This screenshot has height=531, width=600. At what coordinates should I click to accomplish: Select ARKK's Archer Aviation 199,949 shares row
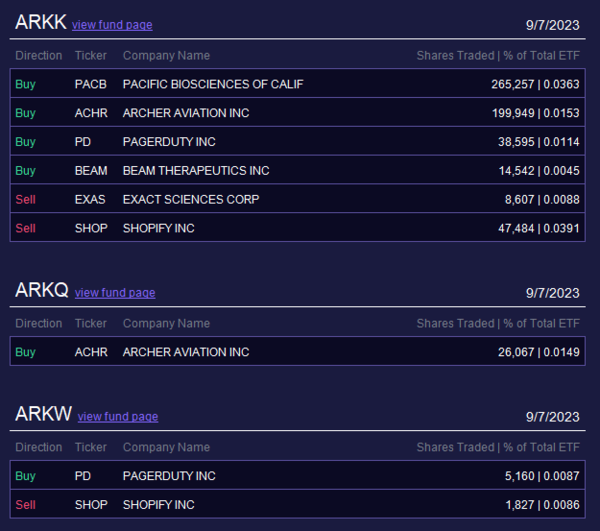(x=297, y=113)
